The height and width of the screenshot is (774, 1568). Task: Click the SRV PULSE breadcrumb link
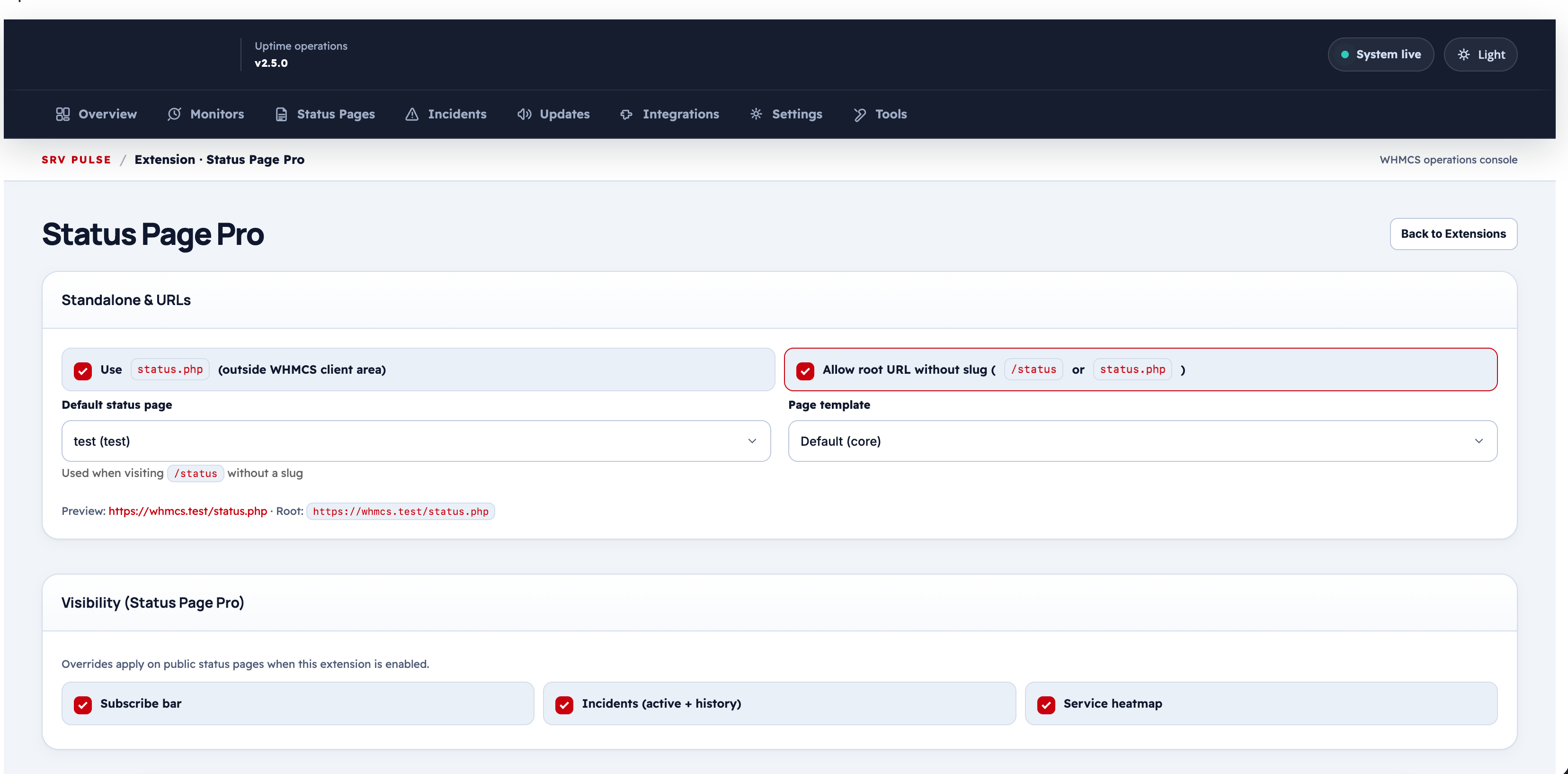click(x=77, y=160)
